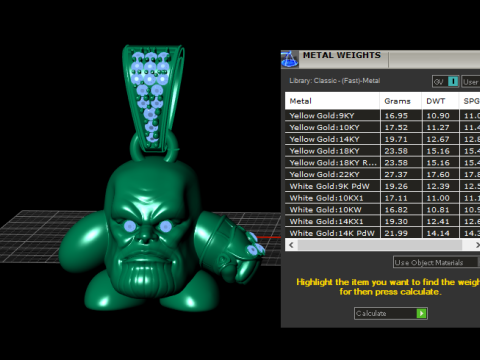The image size is (480, 360).
Task: Click the left scroll arrow of table
Action: 291,245
